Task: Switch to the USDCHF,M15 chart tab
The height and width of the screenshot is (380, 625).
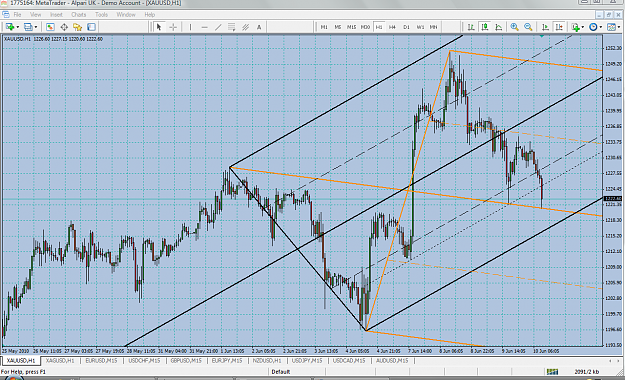Action: pos(144,361)
